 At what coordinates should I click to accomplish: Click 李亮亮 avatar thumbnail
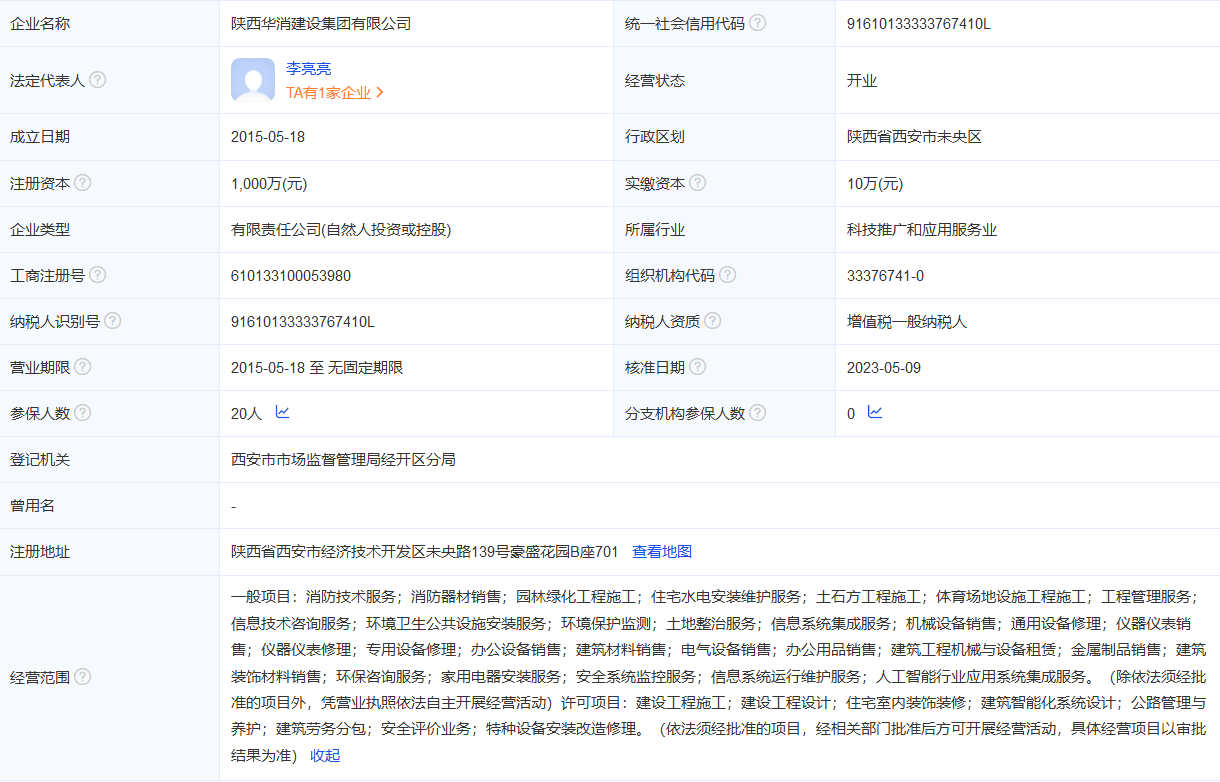252,80
